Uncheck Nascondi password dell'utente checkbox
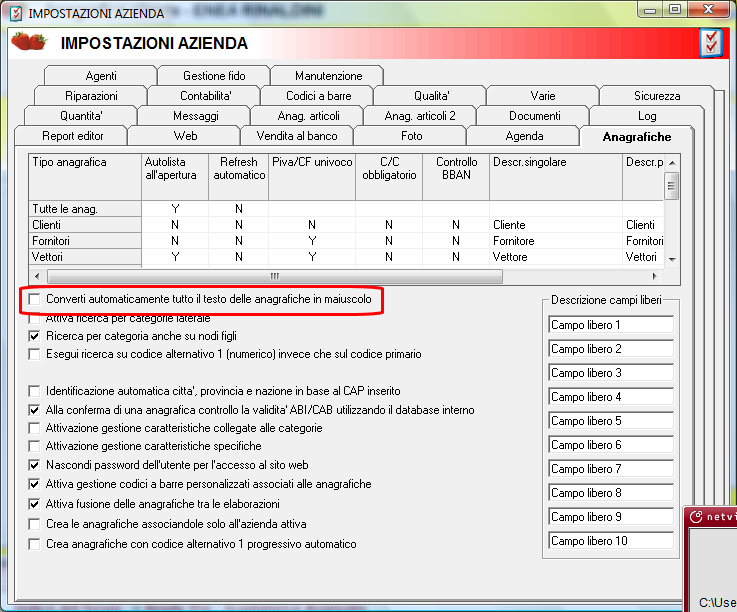This screenshot has height=612, width=737. [x=34, y=465]
